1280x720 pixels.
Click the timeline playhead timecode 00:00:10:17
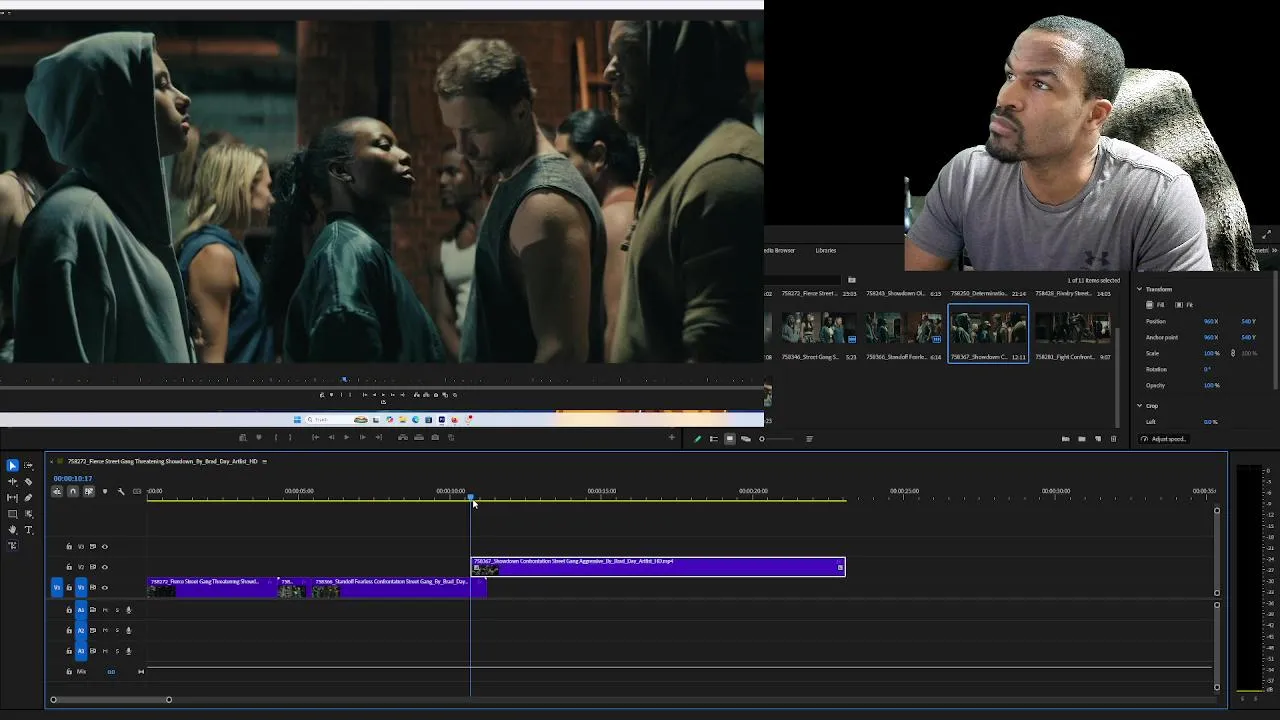pos(73,479)
